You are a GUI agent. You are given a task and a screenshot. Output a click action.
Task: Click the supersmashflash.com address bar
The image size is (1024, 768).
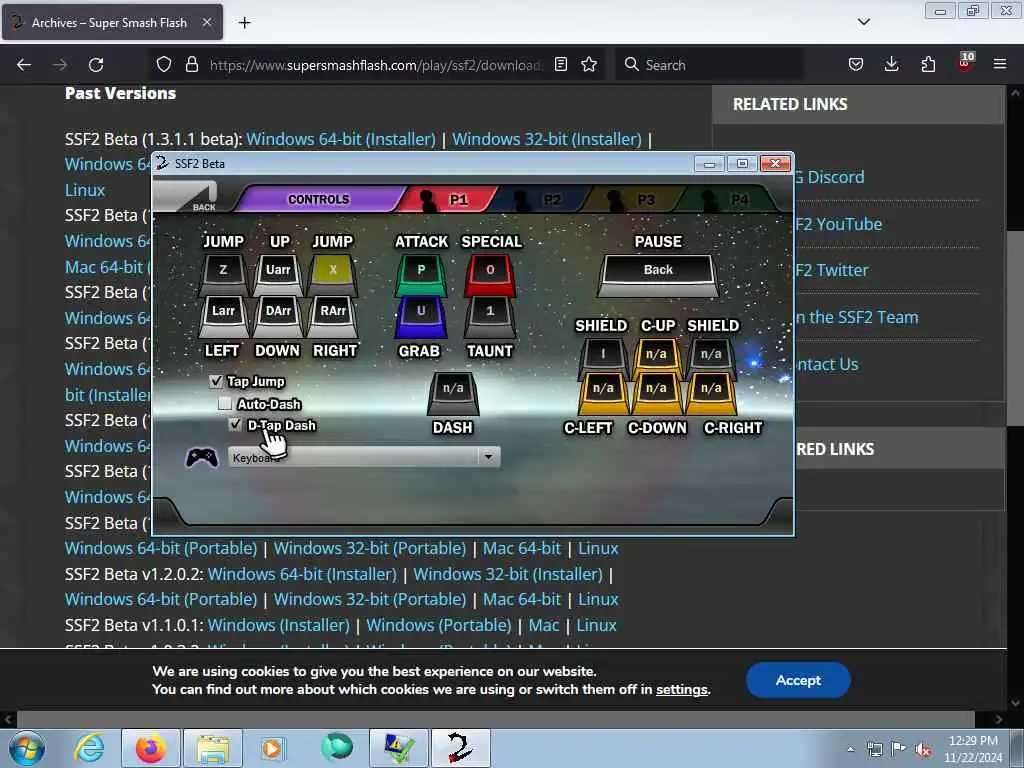[375, 65]
